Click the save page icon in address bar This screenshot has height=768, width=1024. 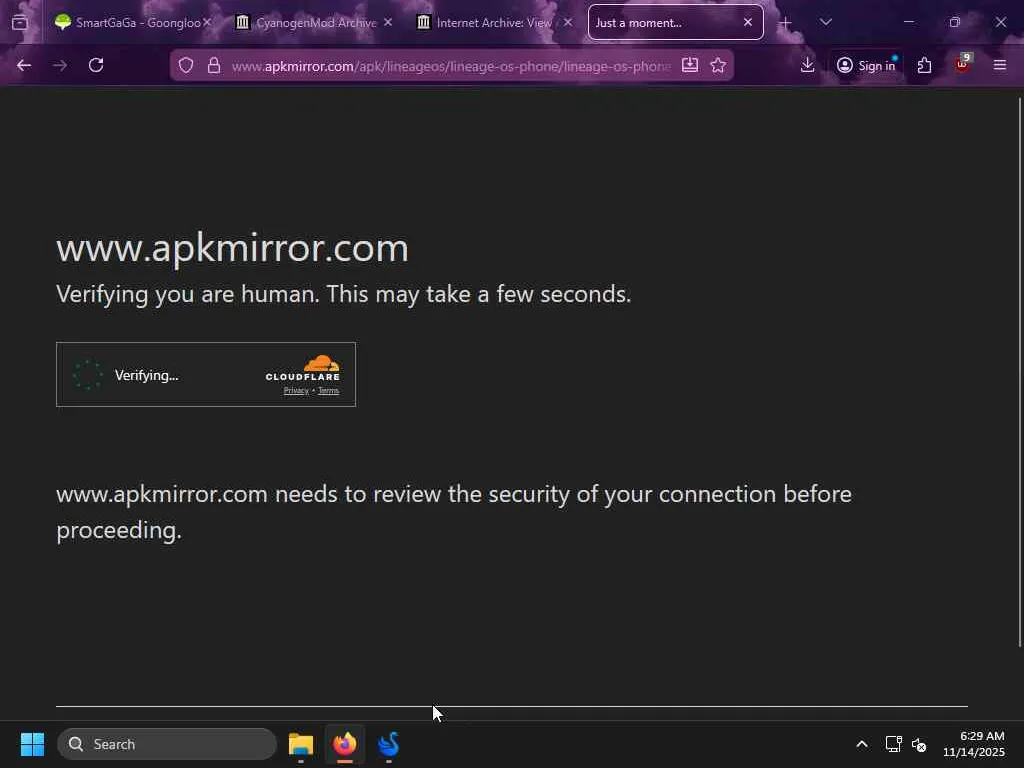click(x=690, y=65)
